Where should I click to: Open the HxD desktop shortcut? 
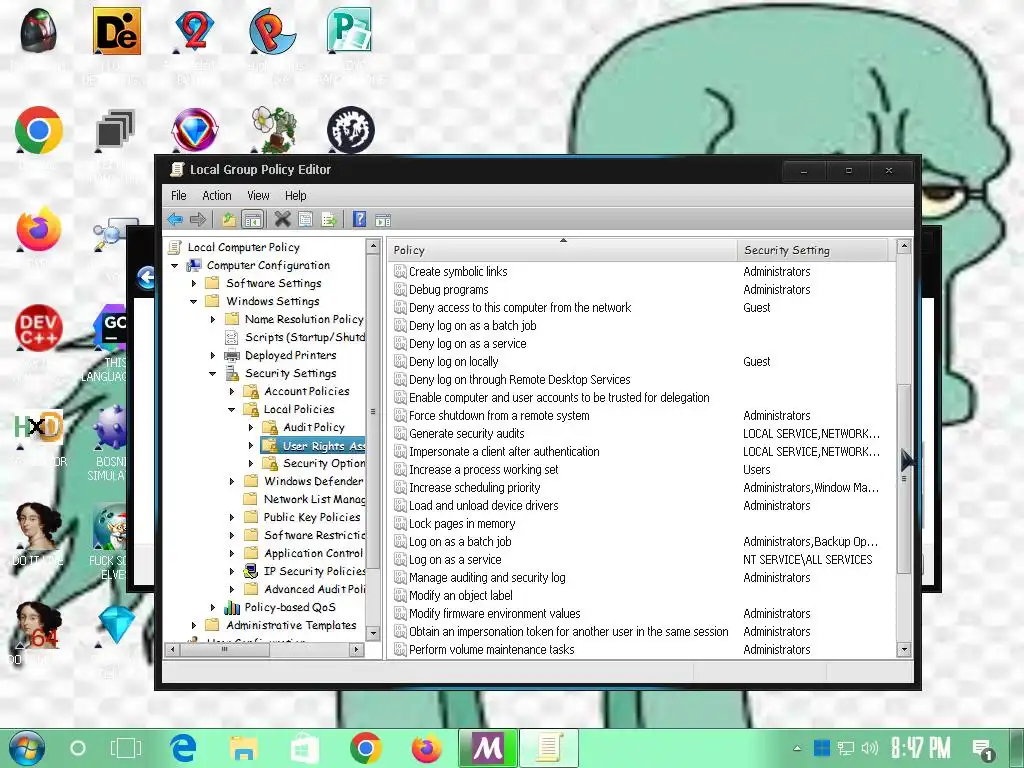[39, 427]
